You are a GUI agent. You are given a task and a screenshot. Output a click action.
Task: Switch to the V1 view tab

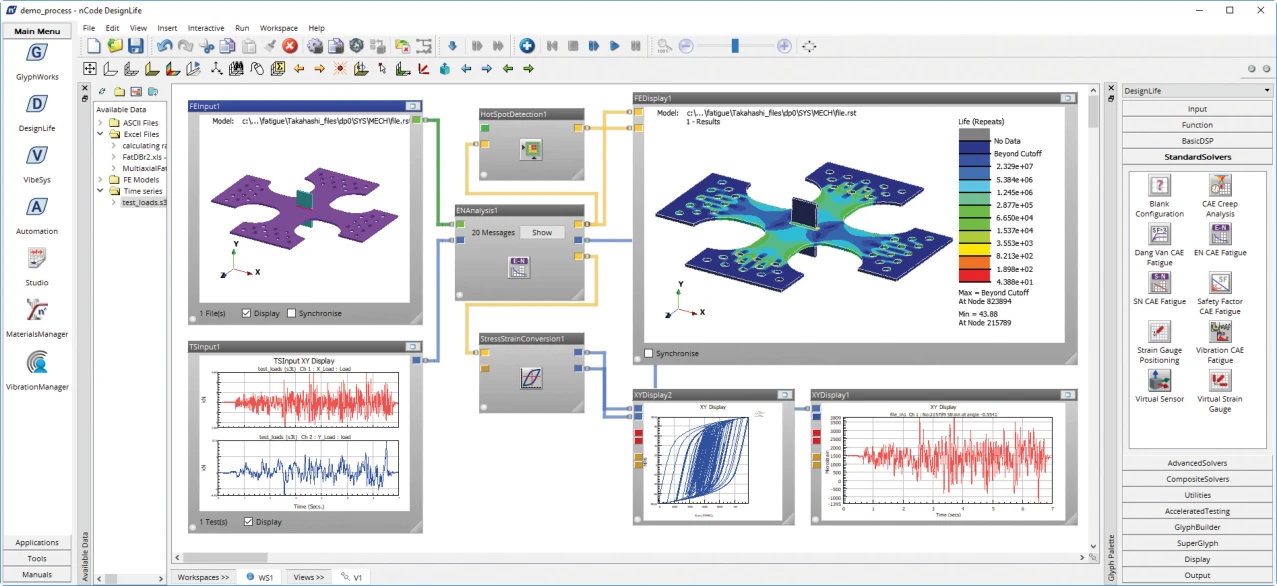pos(351,577)
